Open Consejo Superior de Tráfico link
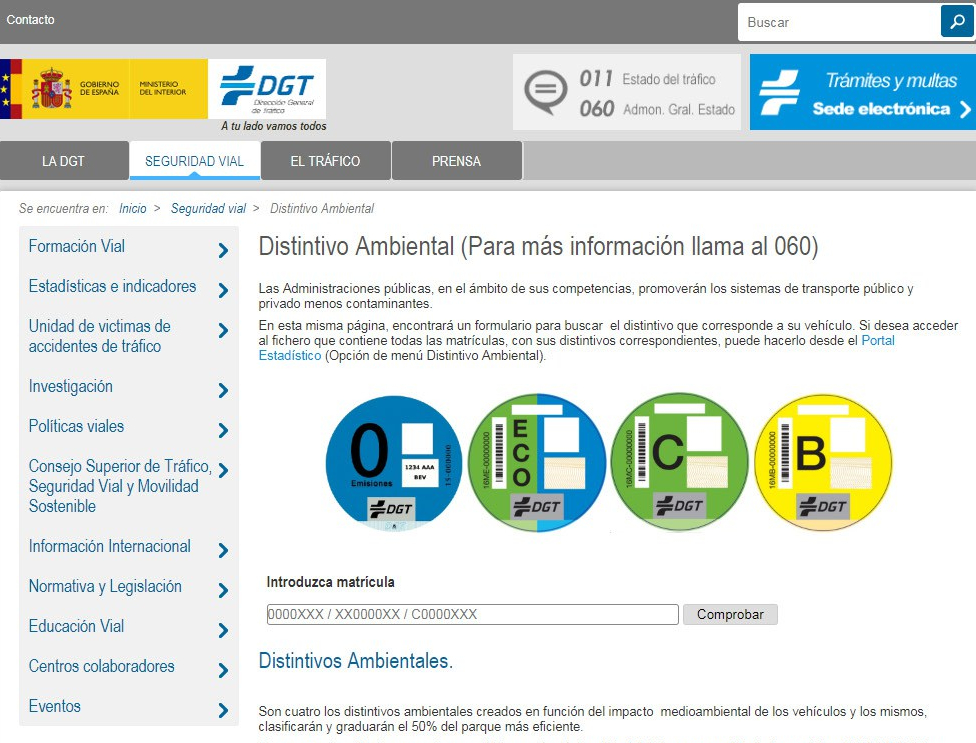This screenshot has height=743, width=976. point(120,486)
